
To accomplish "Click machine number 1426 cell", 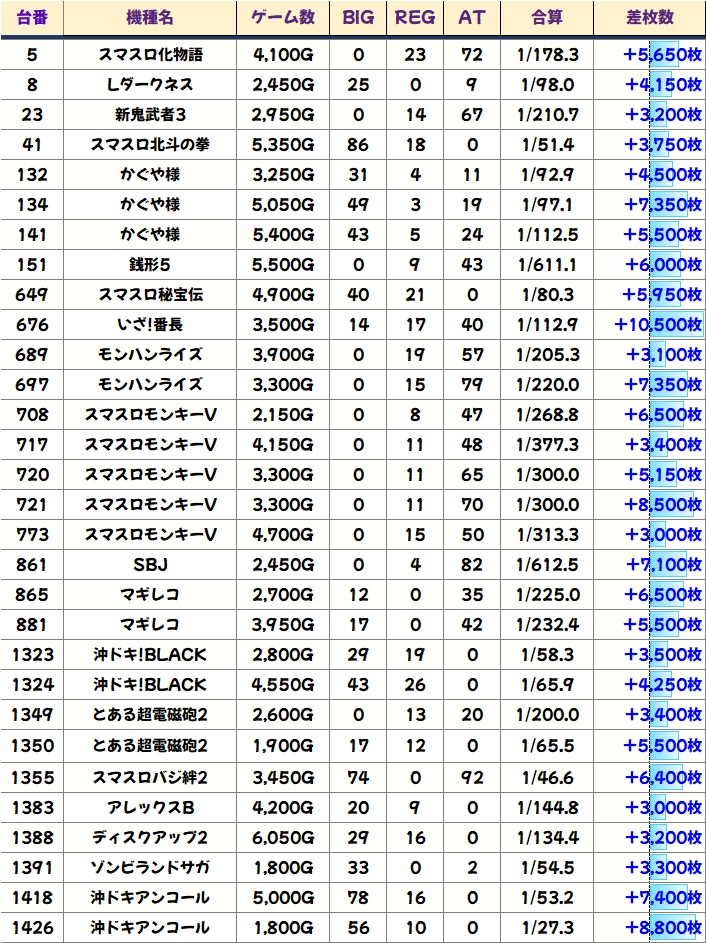I will coord(32,926).
